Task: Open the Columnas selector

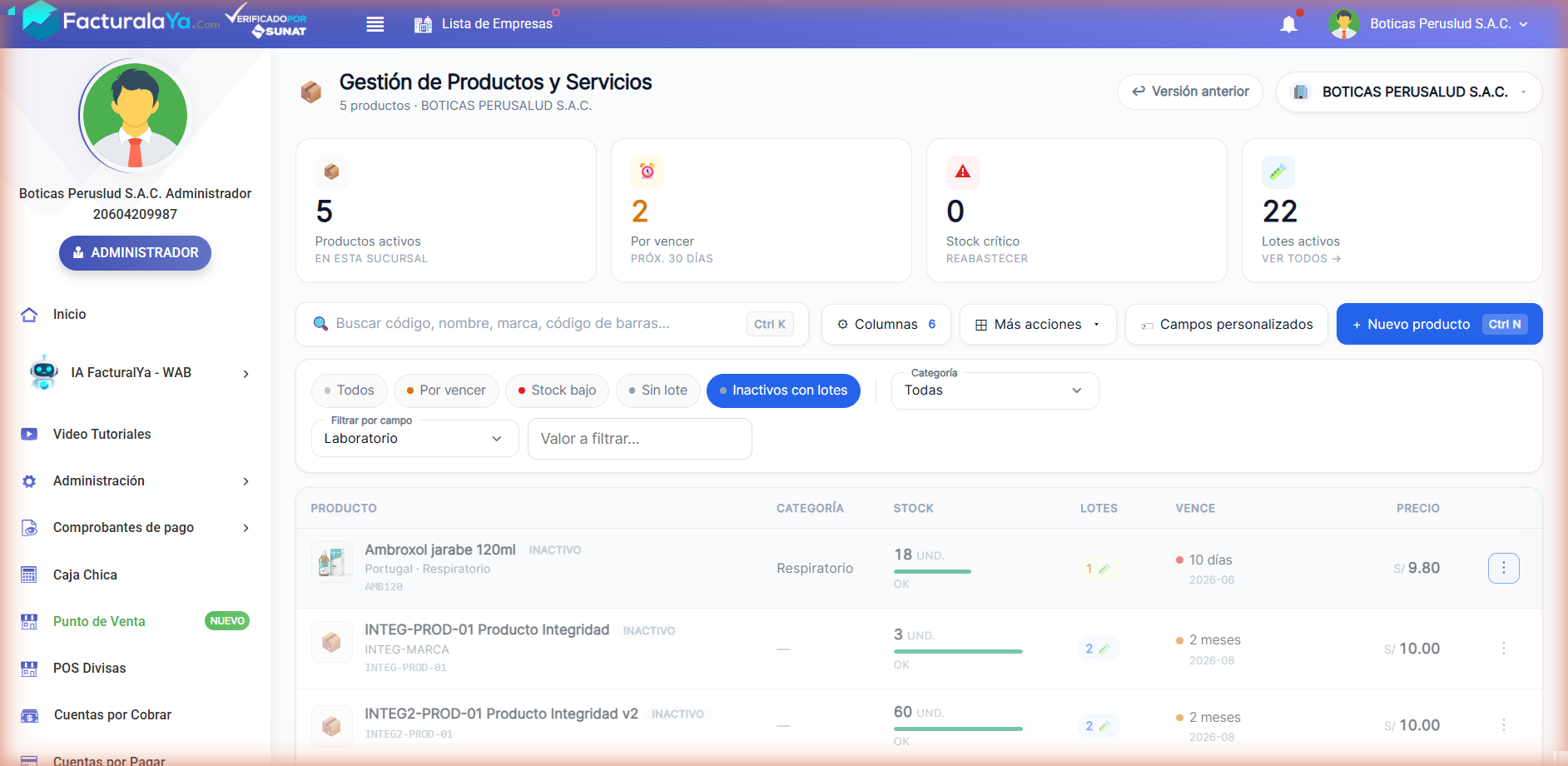Action: [x=886, y=324]
